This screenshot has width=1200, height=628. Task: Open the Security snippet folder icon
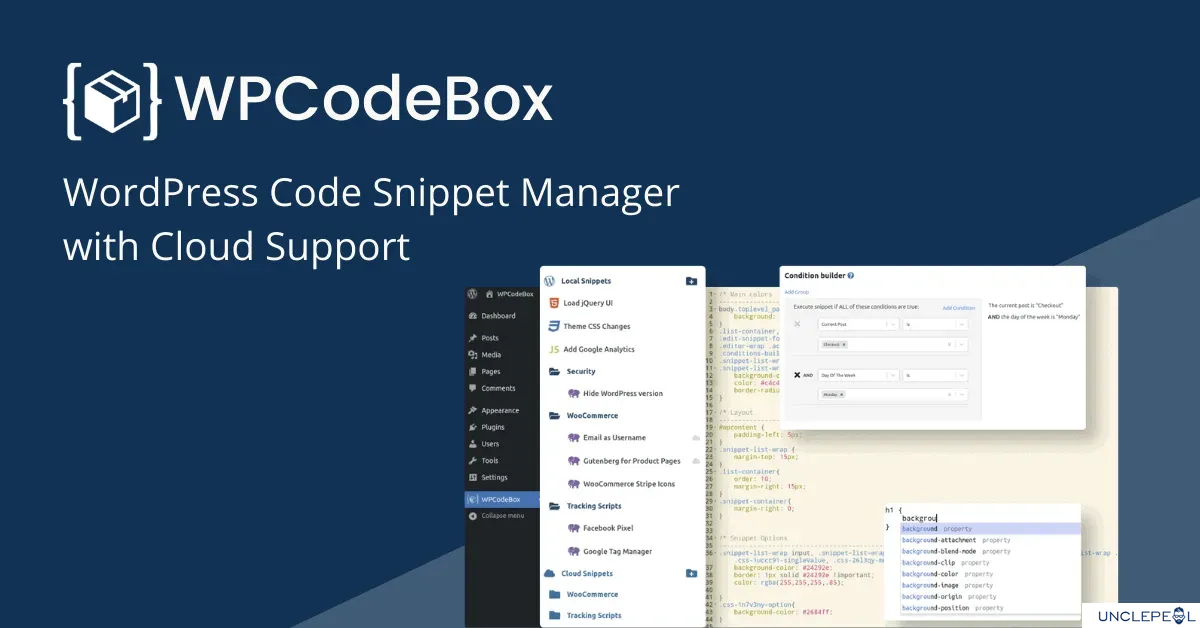(553, 371)
